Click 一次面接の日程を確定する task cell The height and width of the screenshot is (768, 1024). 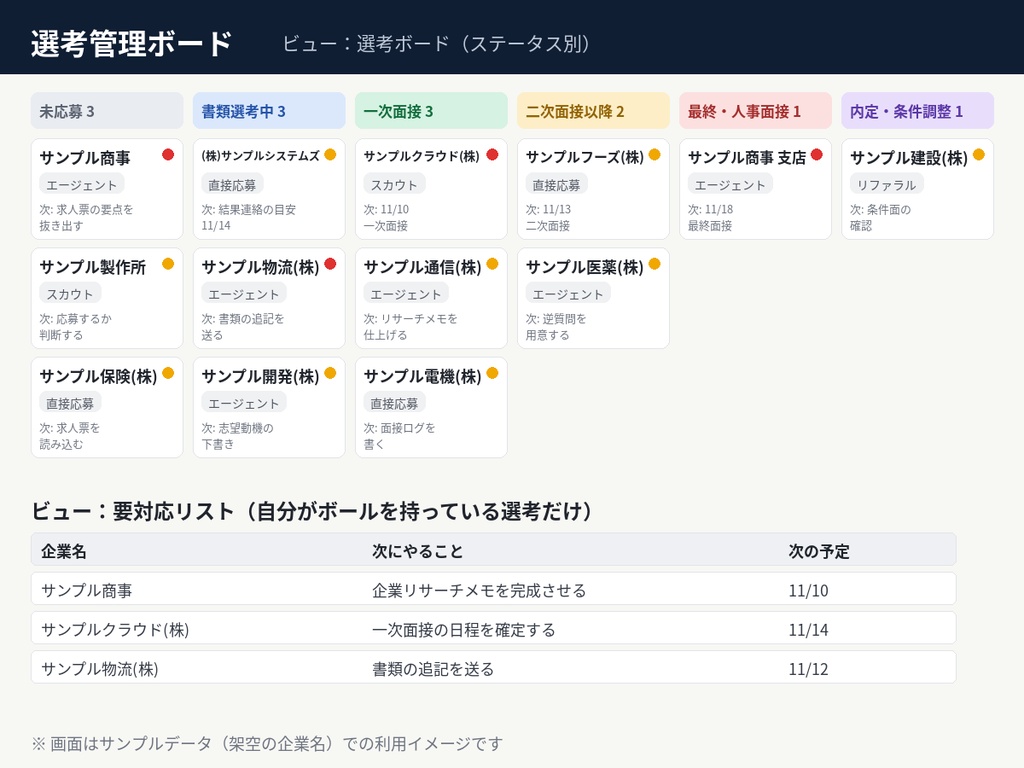click(x=464, y=630)
